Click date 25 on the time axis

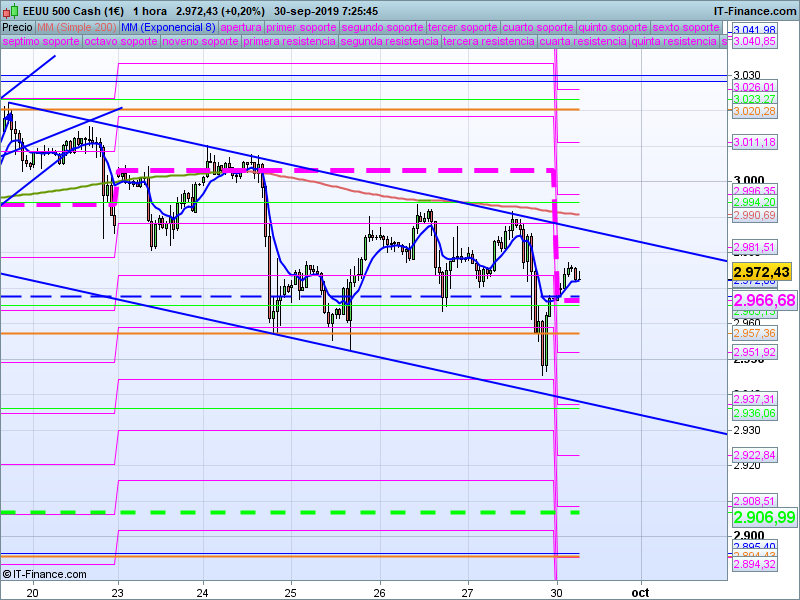(291, 593)
